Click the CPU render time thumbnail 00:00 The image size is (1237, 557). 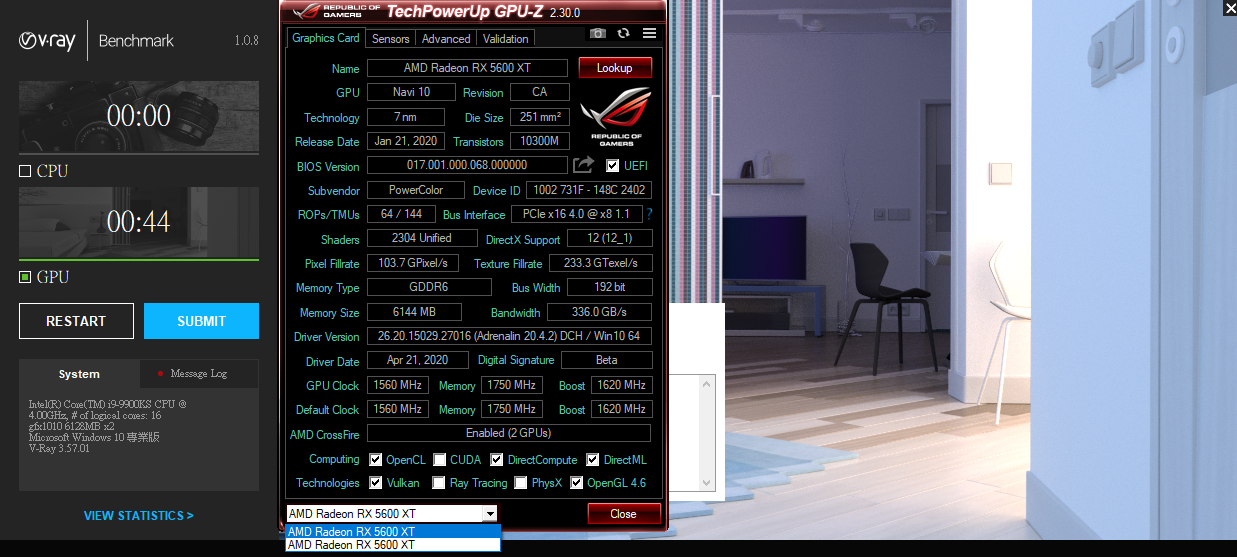click(139, 117)
